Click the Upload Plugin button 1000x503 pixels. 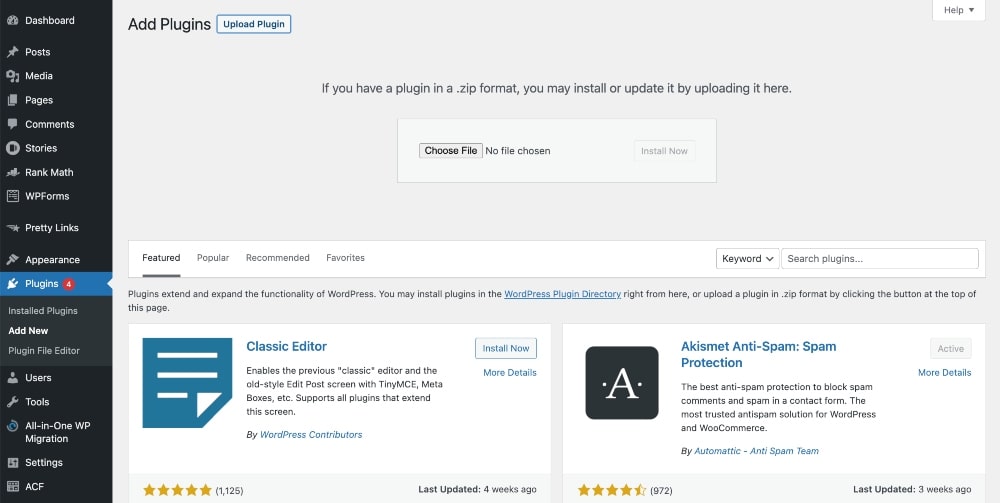tap(254, 24)
